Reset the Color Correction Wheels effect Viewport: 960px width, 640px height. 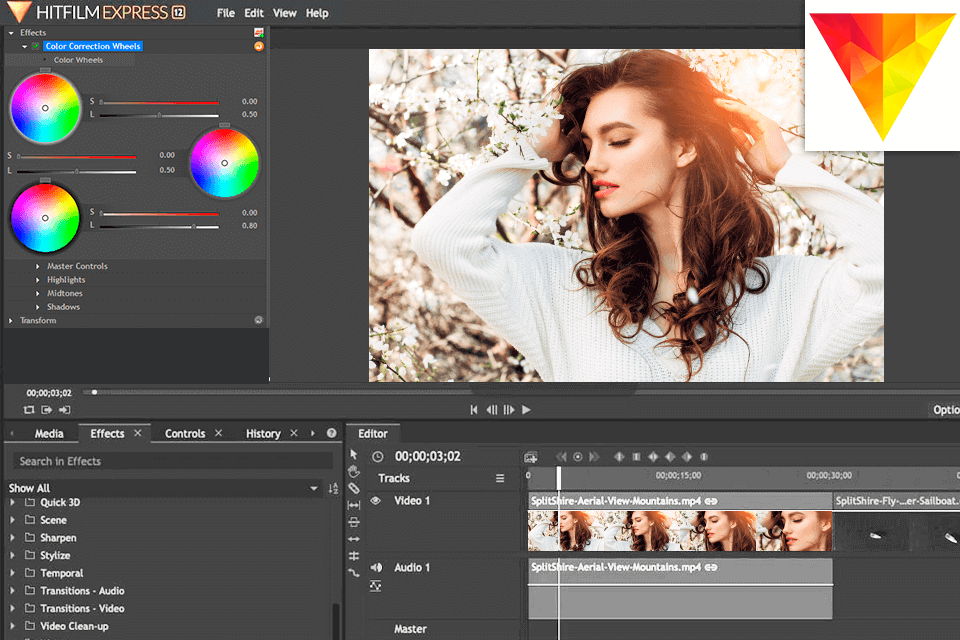point(259,47)
